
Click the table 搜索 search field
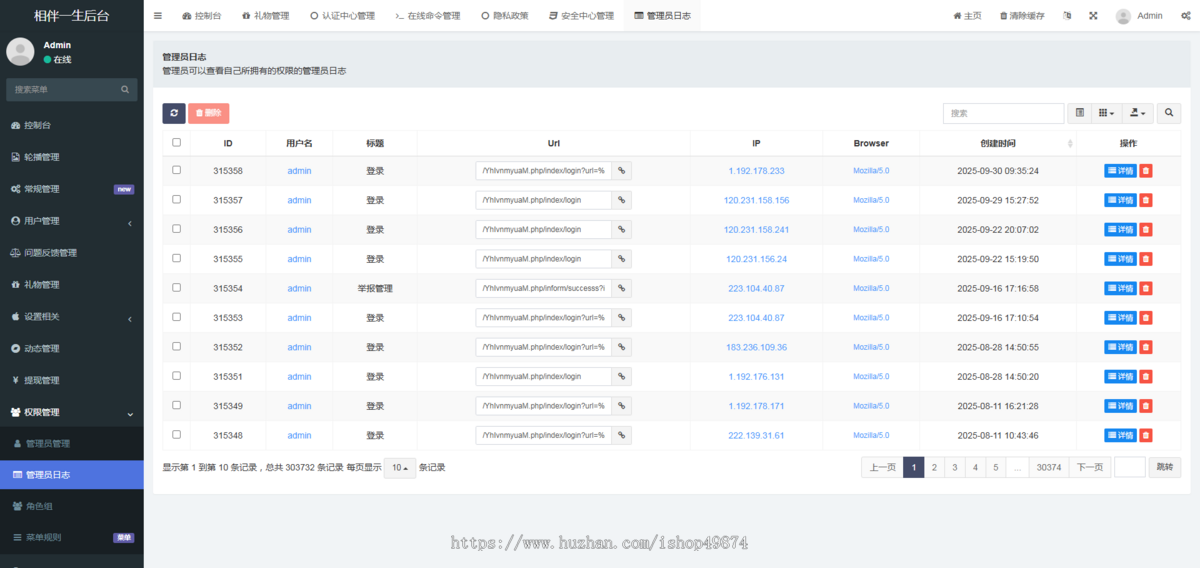click(x=1003, y=113)
